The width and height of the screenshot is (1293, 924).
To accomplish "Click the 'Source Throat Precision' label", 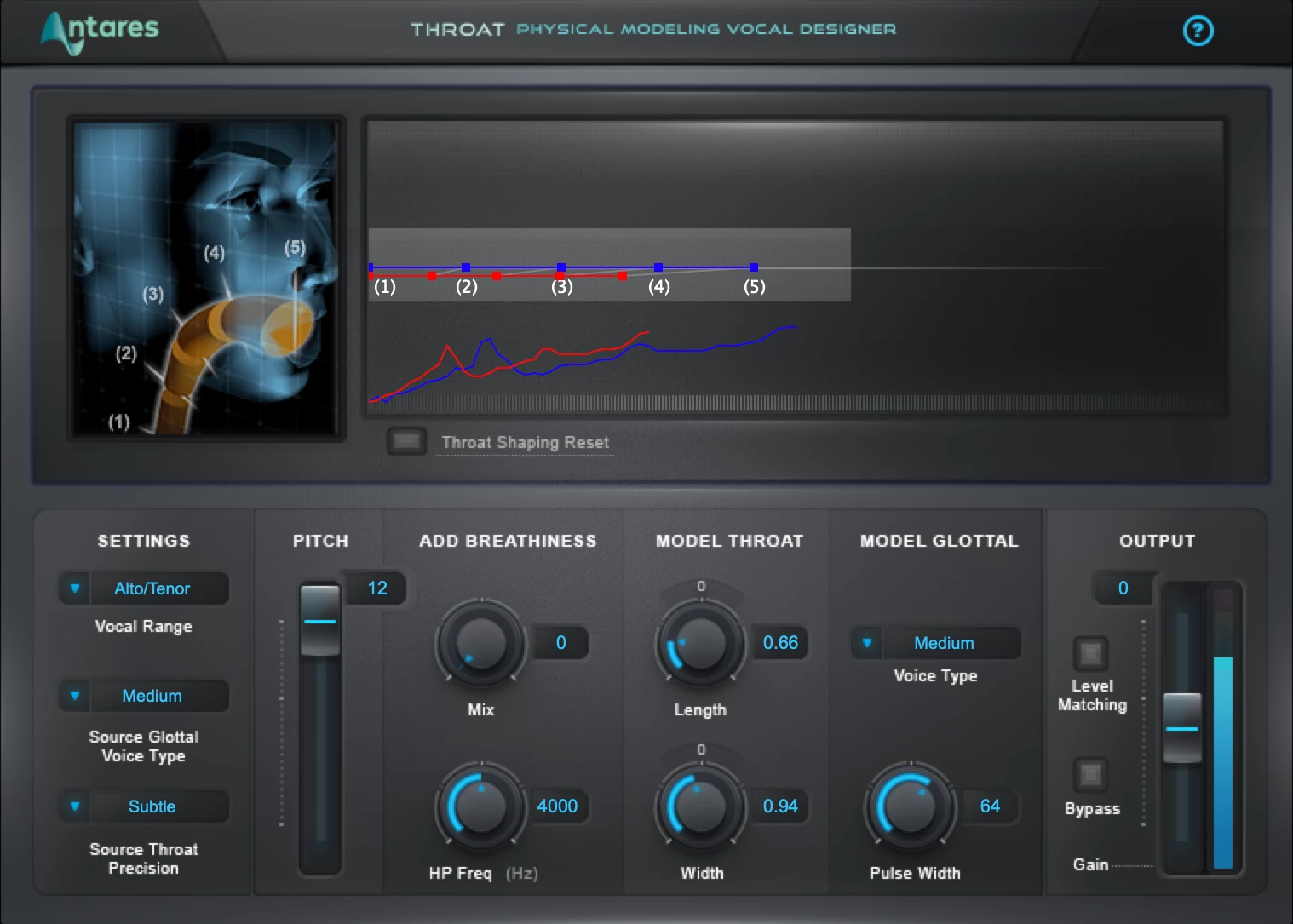I will [x=144, y=858].
